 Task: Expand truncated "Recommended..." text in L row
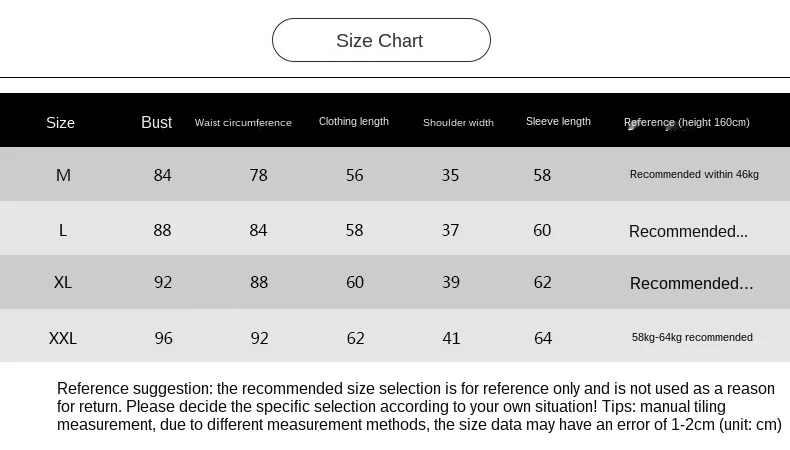click(x=688, y=231)
